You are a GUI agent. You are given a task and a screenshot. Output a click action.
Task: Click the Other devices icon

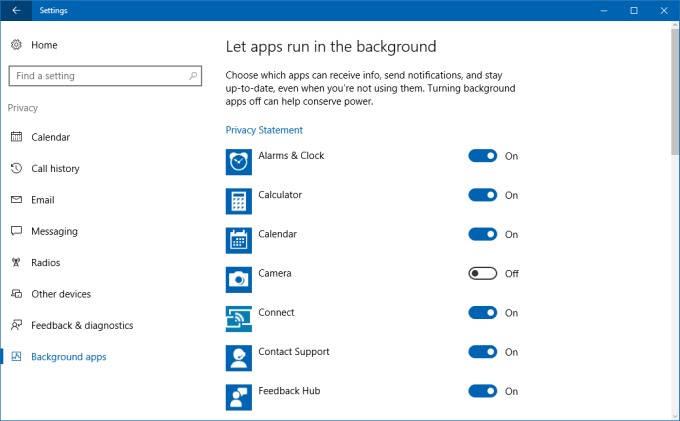(x=16, y=294)
